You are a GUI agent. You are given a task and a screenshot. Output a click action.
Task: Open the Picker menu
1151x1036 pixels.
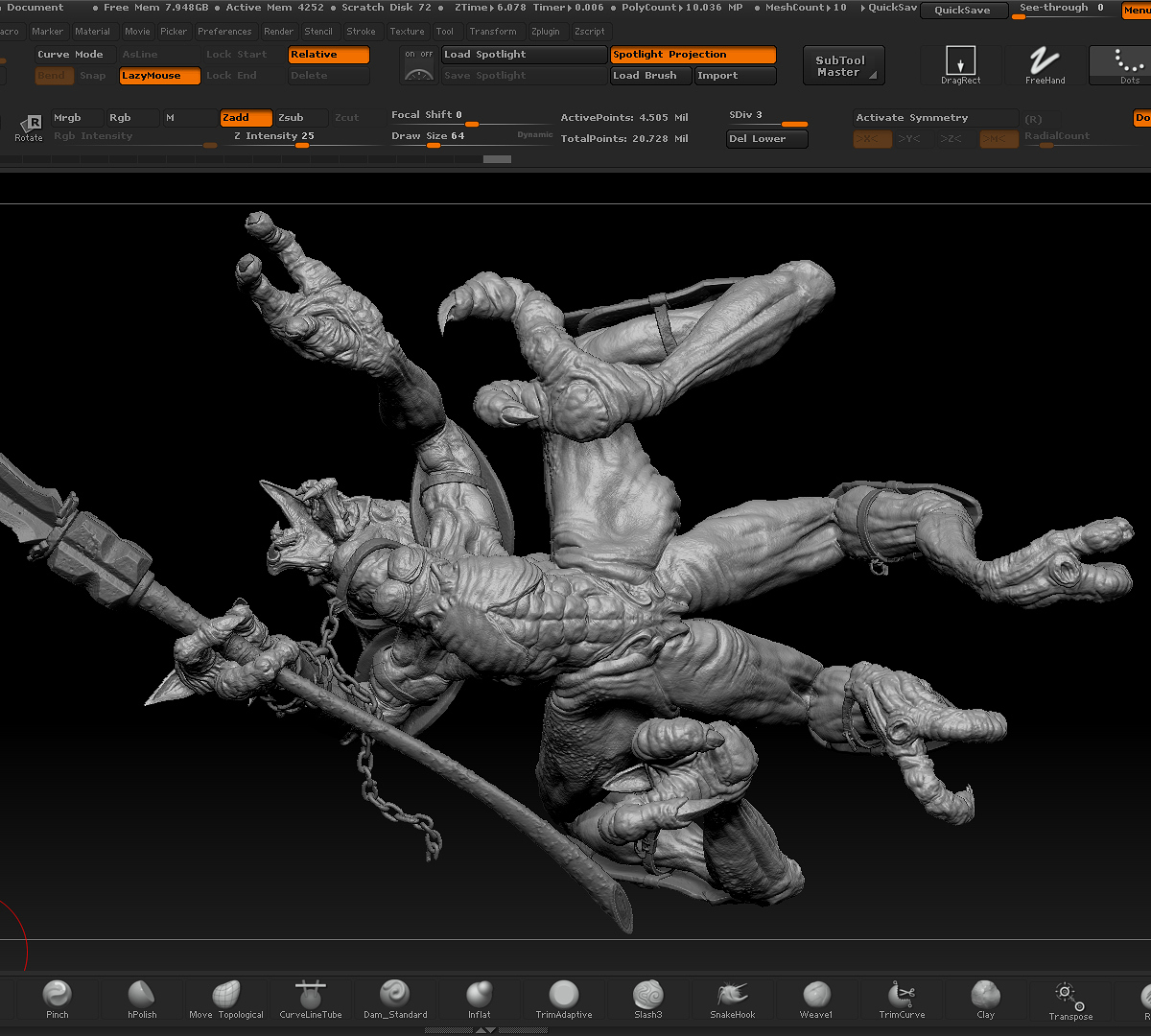(174, 32)
